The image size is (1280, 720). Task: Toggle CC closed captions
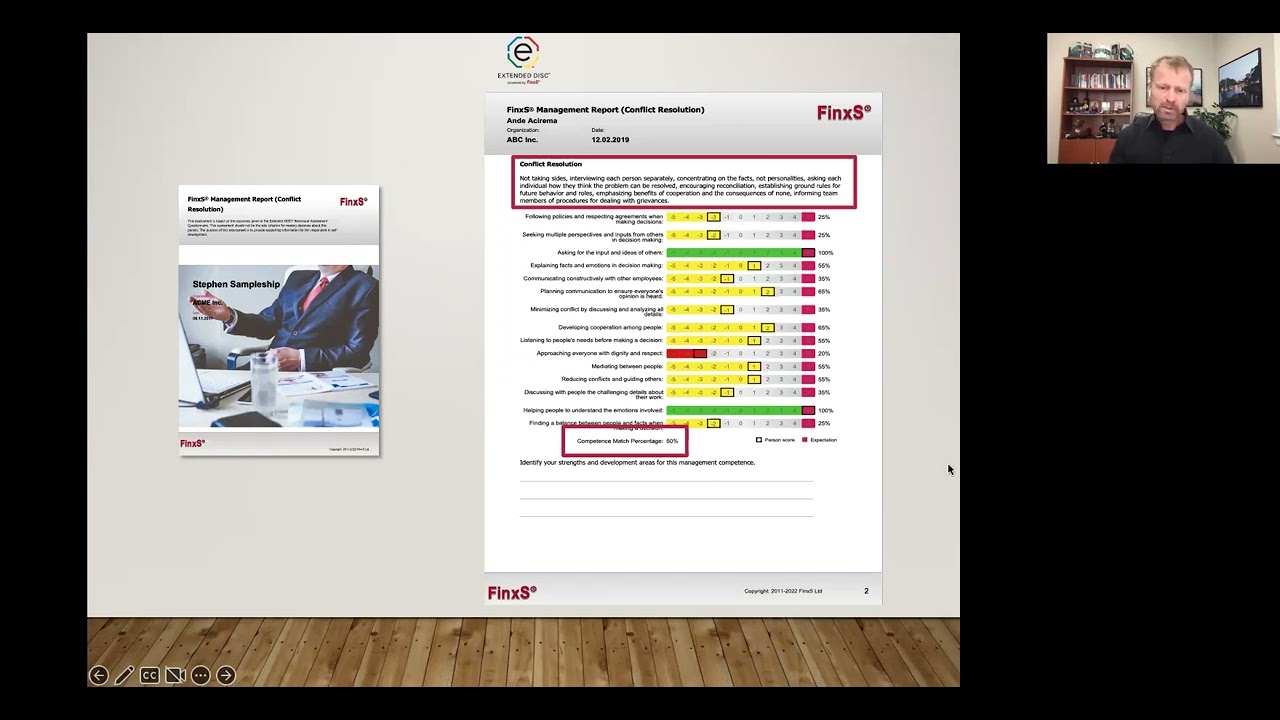point(150,675)
